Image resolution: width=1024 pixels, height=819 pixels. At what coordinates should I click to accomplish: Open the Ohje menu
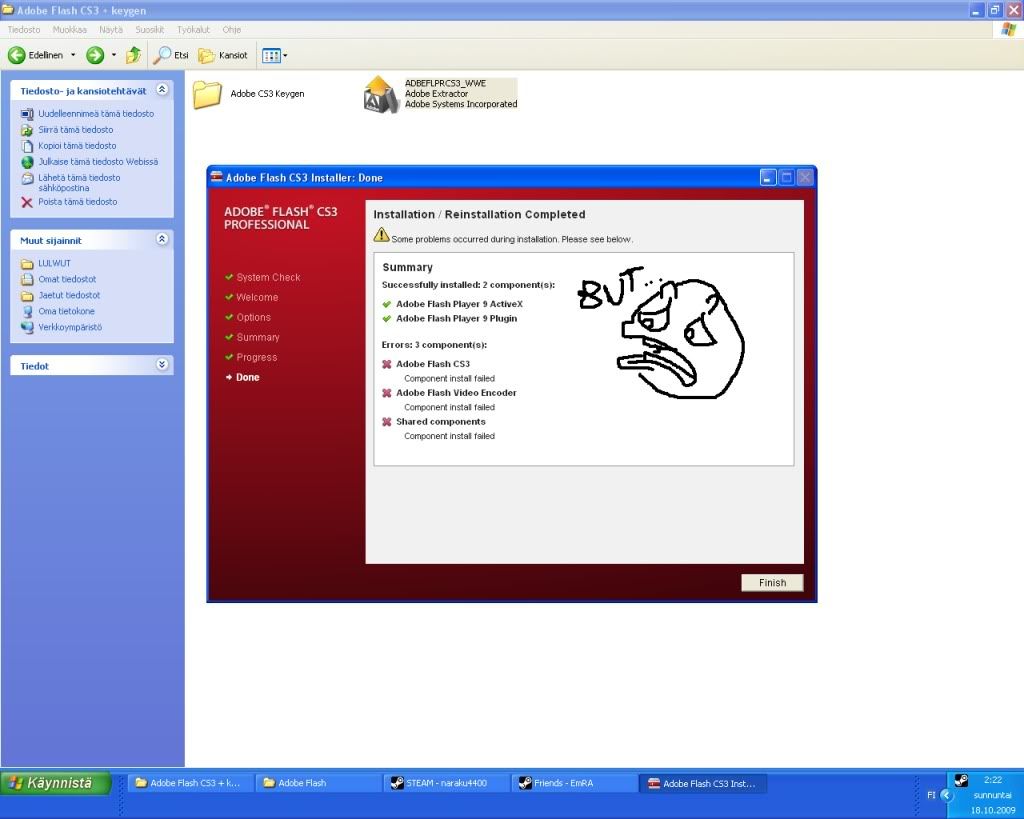231,30
